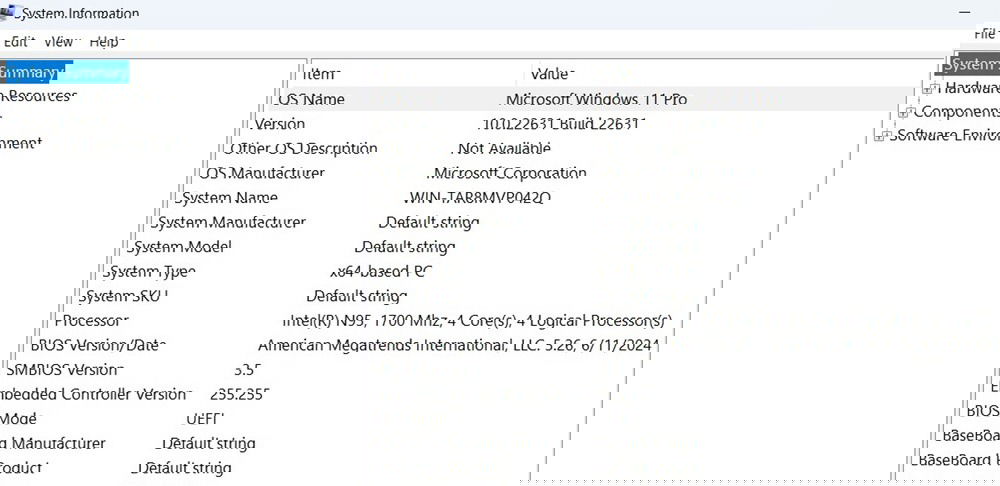
Task: Select the Processor row
Action: point(92,321)
